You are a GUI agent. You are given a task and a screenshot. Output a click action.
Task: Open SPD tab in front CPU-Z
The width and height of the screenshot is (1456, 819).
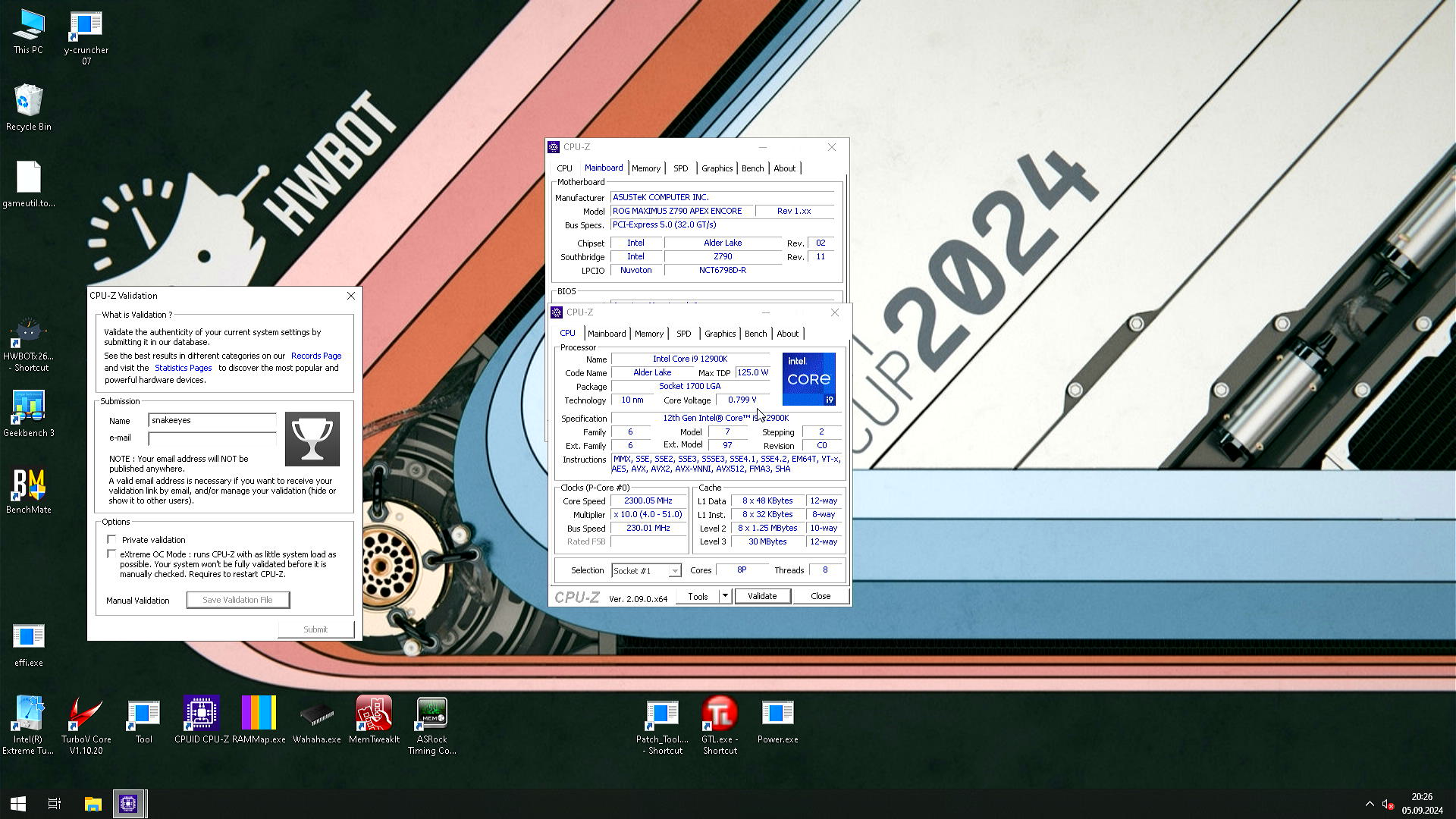click(684, 334)
